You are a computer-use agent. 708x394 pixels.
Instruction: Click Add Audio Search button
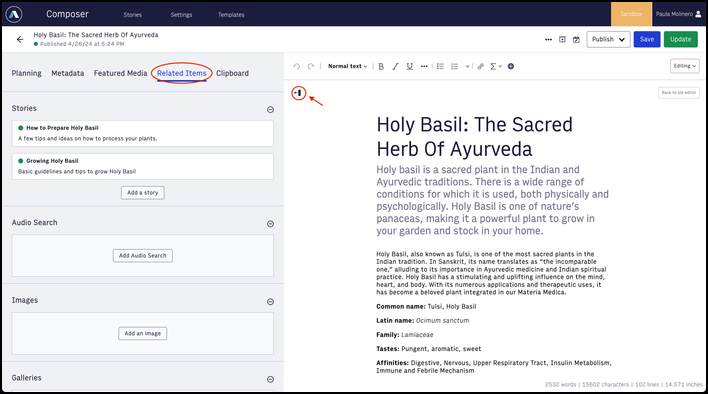click(143, 255)
